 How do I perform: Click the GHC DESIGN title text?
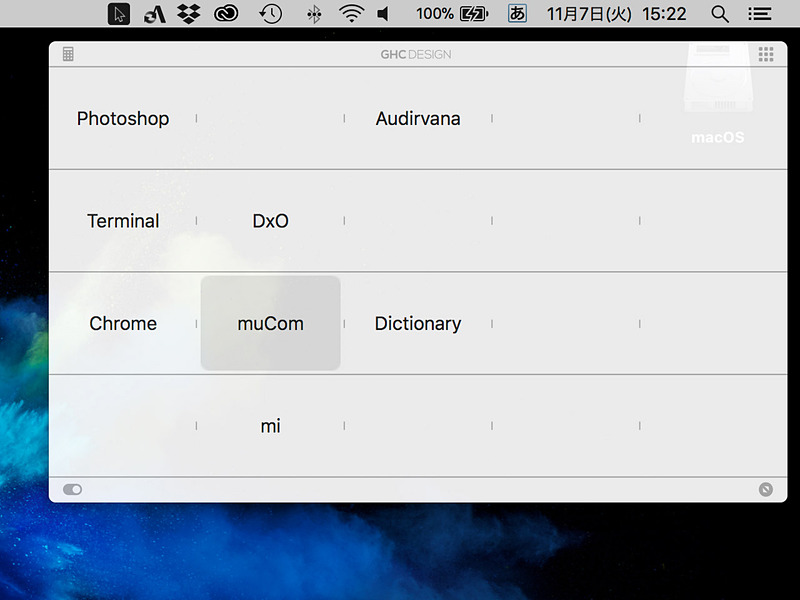pos(416,55)
